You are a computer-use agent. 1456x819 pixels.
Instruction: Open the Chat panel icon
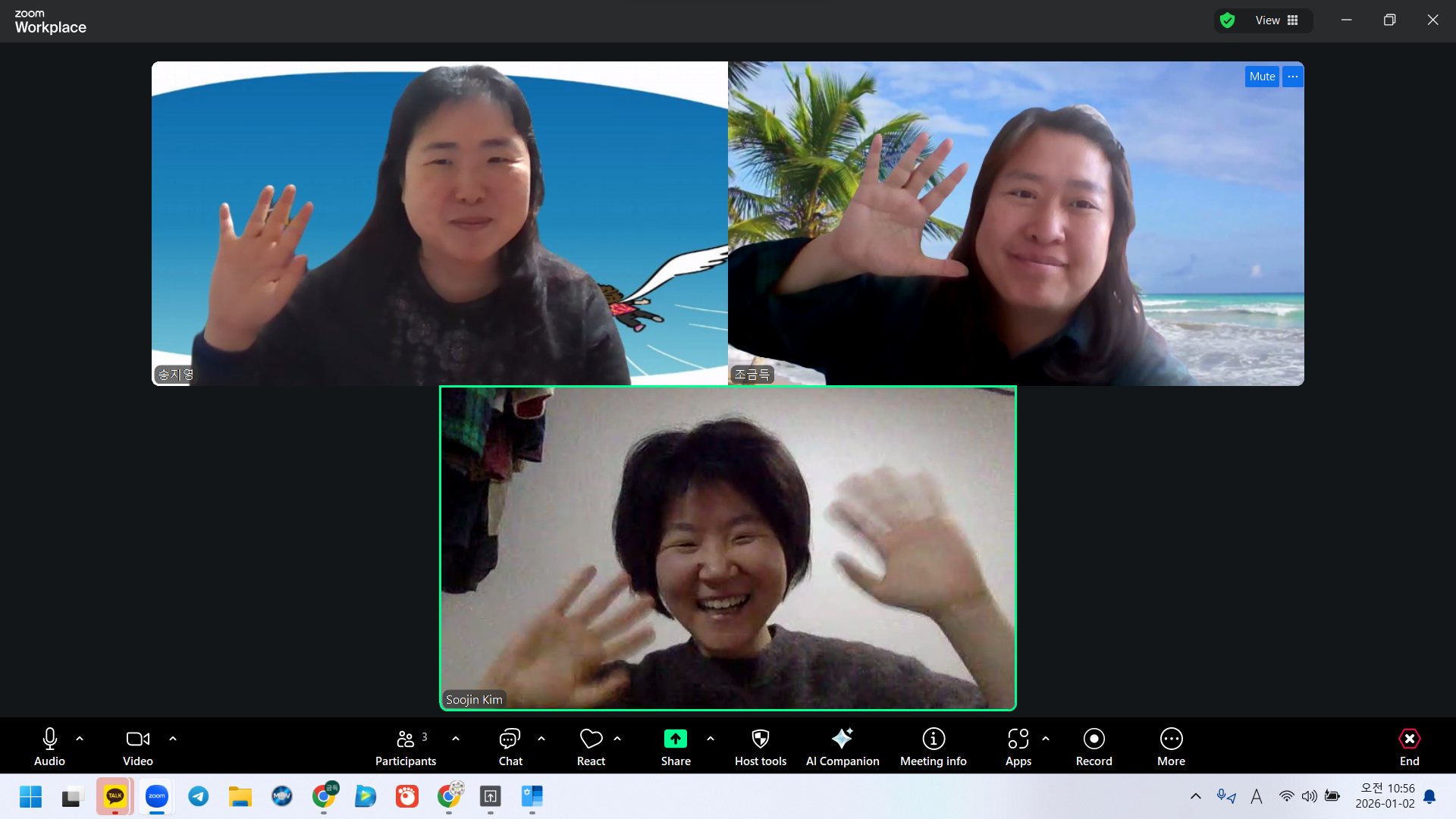510,739
